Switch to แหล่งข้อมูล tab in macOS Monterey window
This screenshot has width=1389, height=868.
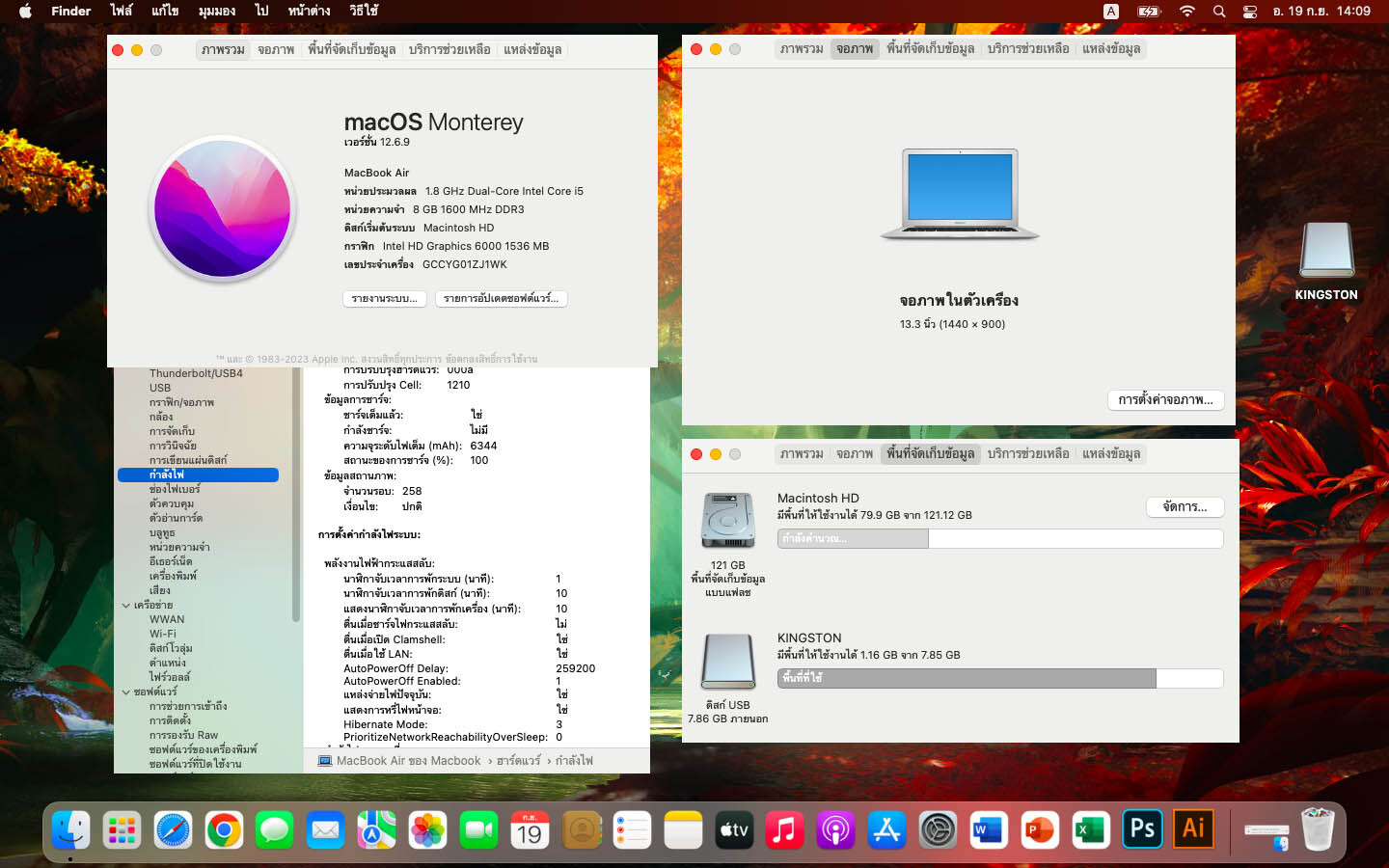[x=532, y=49]
